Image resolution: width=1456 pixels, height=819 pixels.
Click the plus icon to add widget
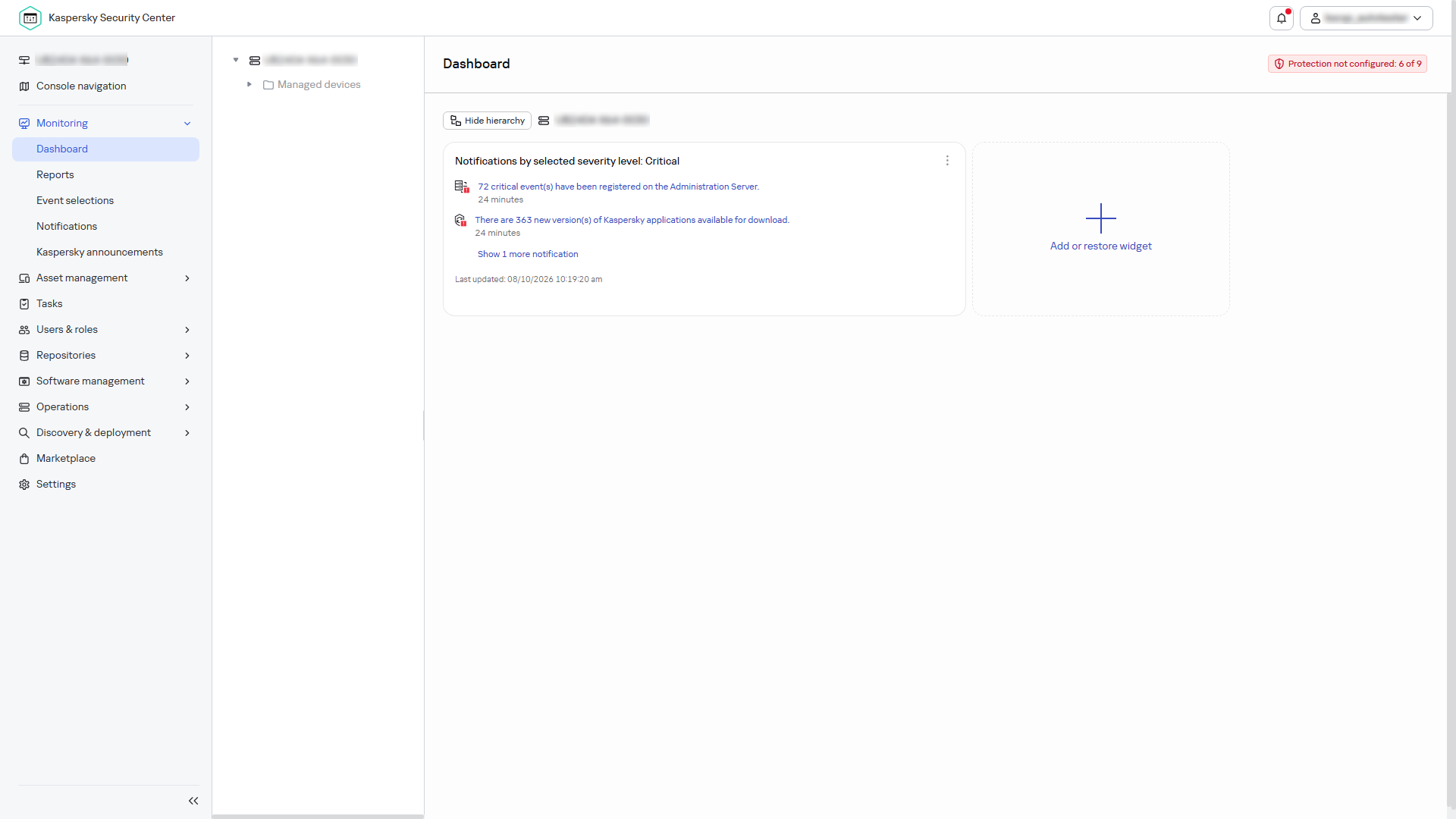pos(1101,218)
